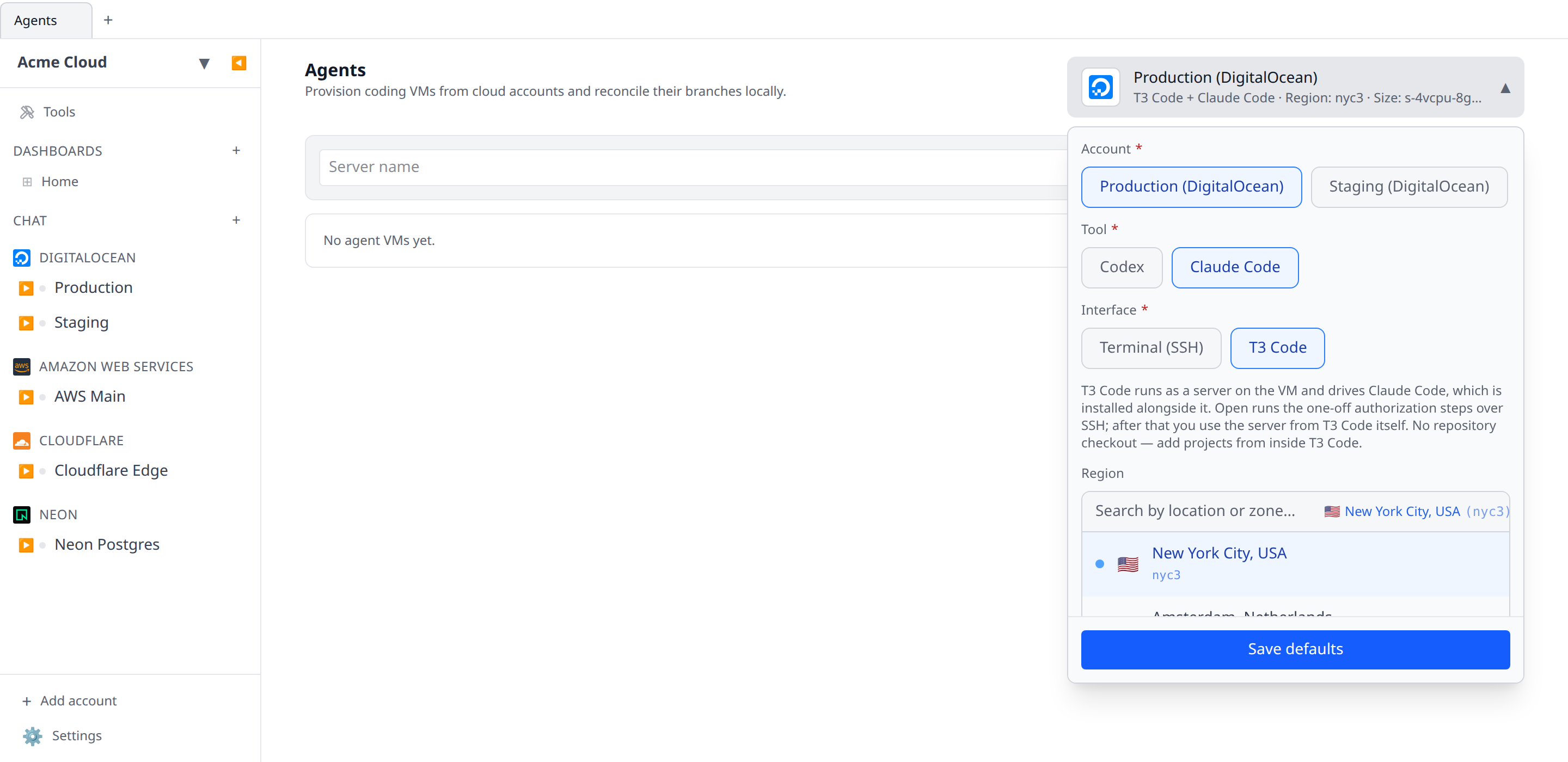This screenshot has height=762, width=1568.
Task: Switch to the Agents tab
Action: [46, 20]
